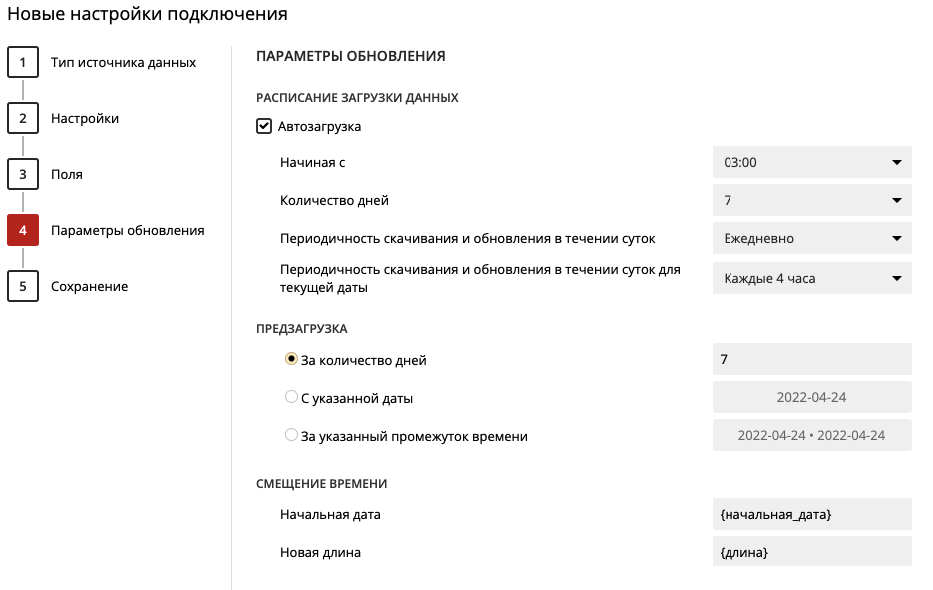This screenshot has width=933, height=590.
Task: Go to step 1 number box
Action: (x=23, y=62)
